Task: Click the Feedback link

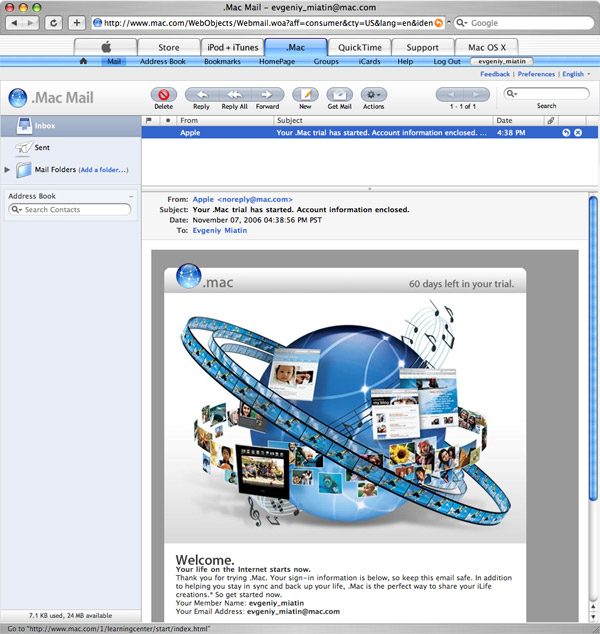Action: (x=495, y=74)
